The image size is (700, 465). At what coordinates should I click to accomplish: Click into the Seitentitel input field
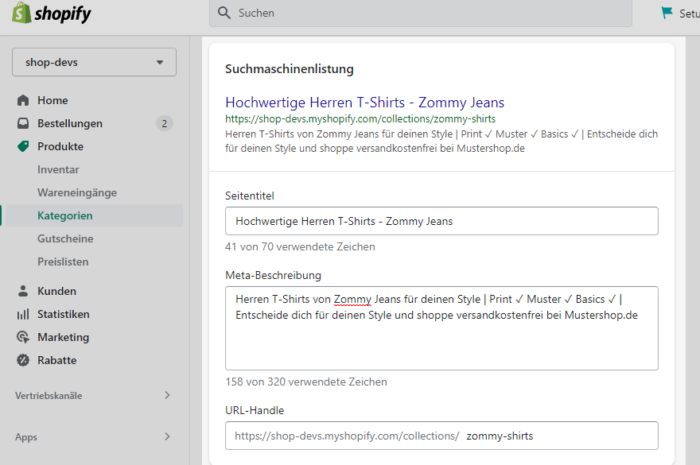tap(442, 221)
